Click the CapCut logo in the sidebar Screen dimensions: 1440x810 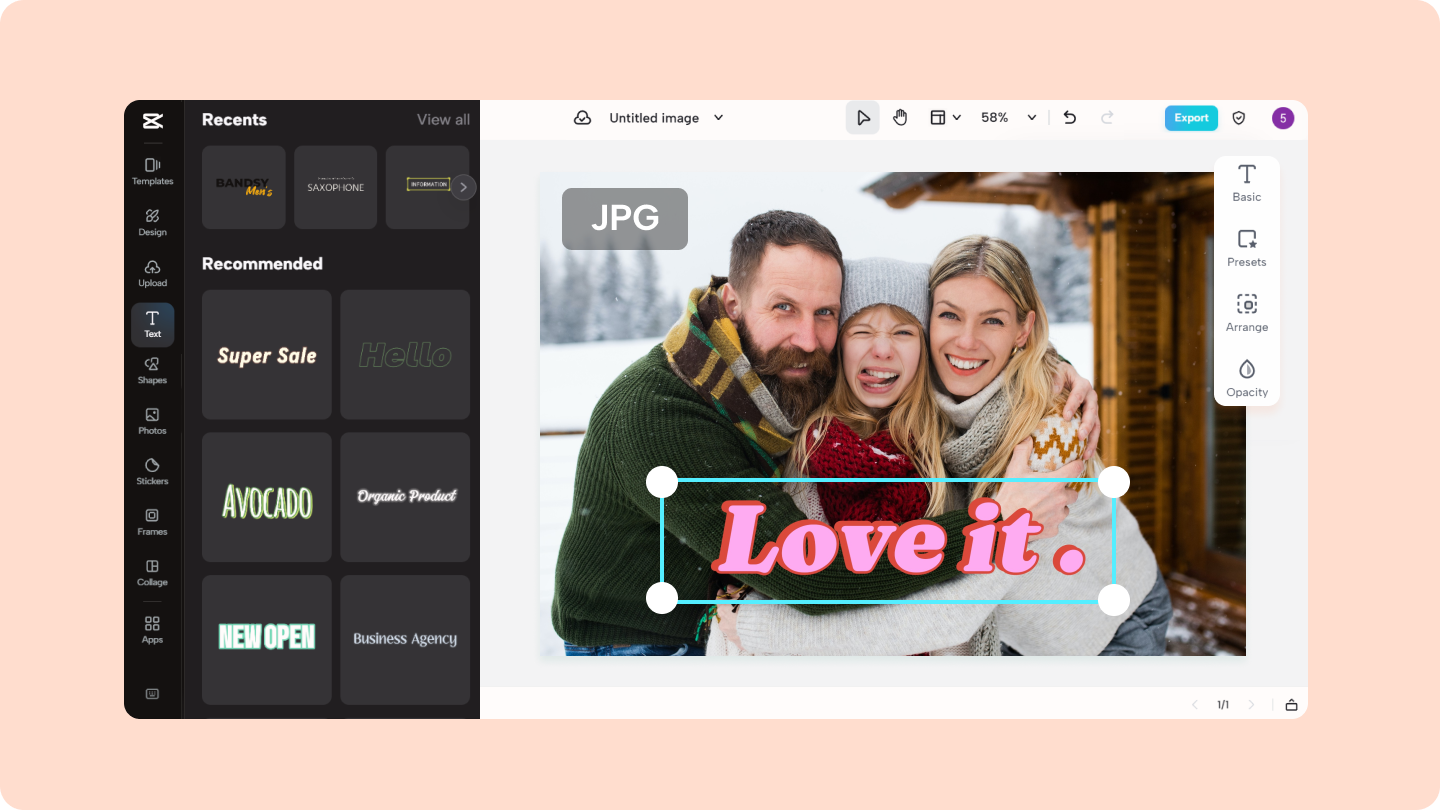coord(152,121)
